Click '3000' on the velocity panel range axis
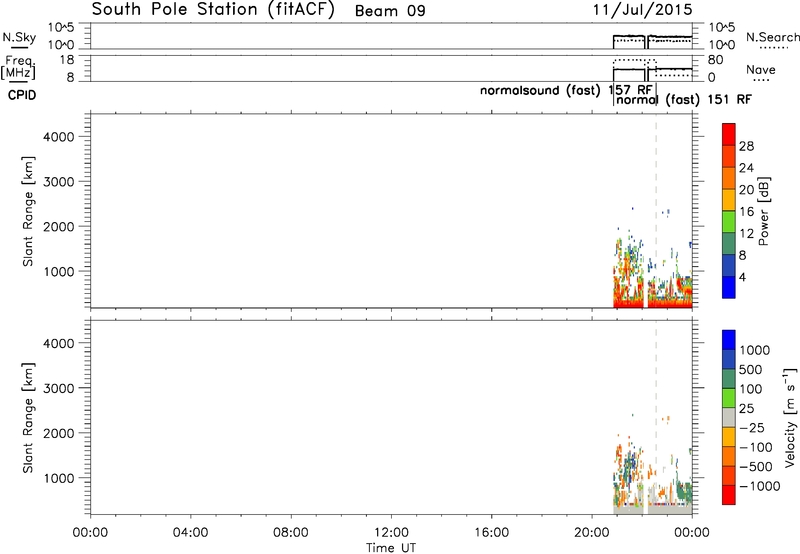 [x=58, y=388]
